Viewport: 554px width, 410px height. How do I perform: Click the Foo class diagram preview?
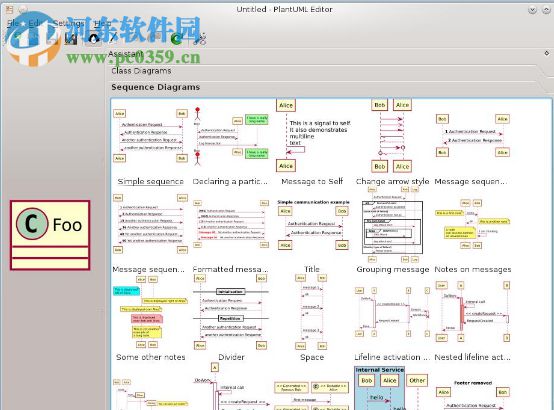click(x=50, y=235)
